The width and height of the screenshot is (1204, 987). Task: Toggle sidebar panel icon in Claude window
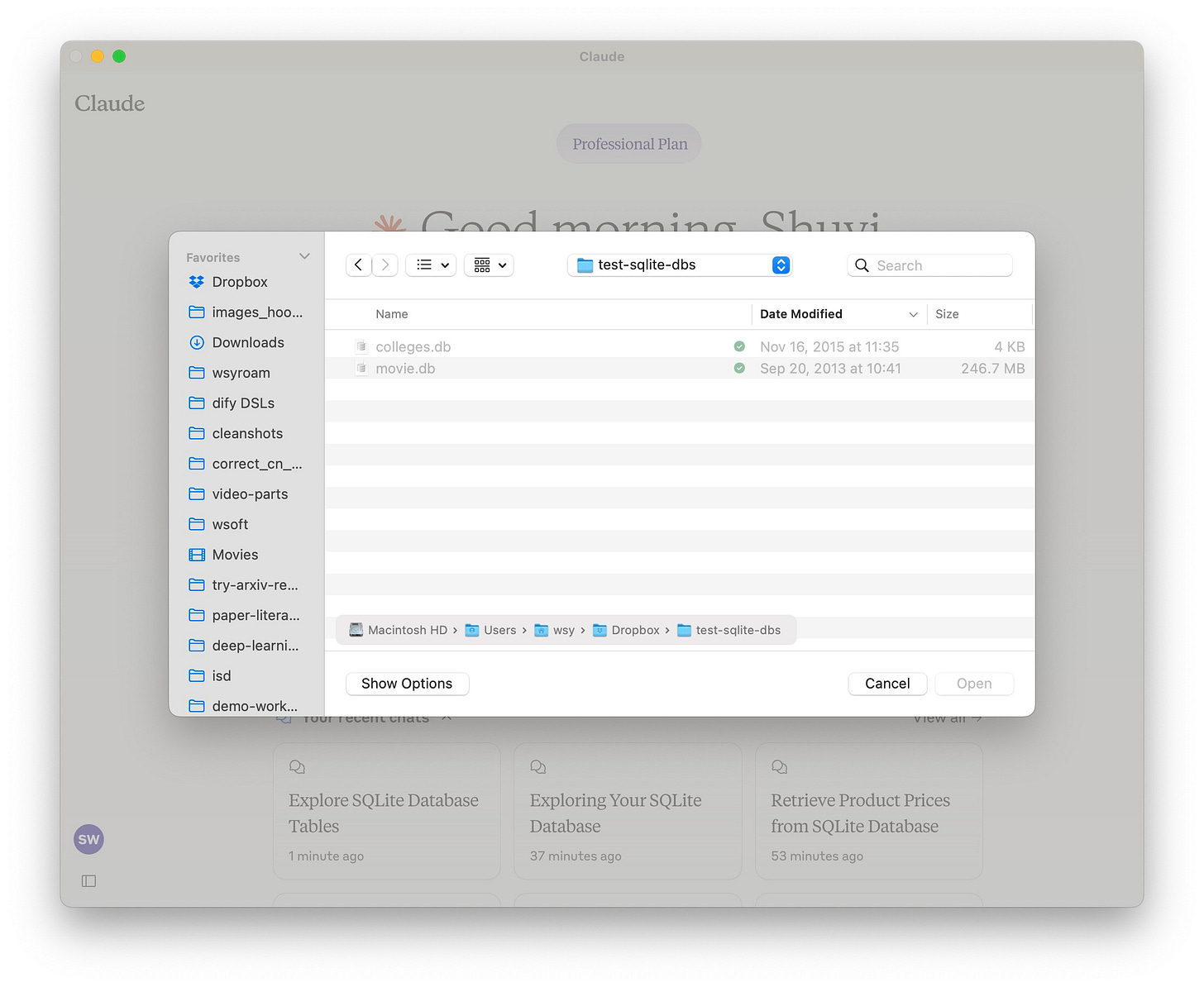89,881
